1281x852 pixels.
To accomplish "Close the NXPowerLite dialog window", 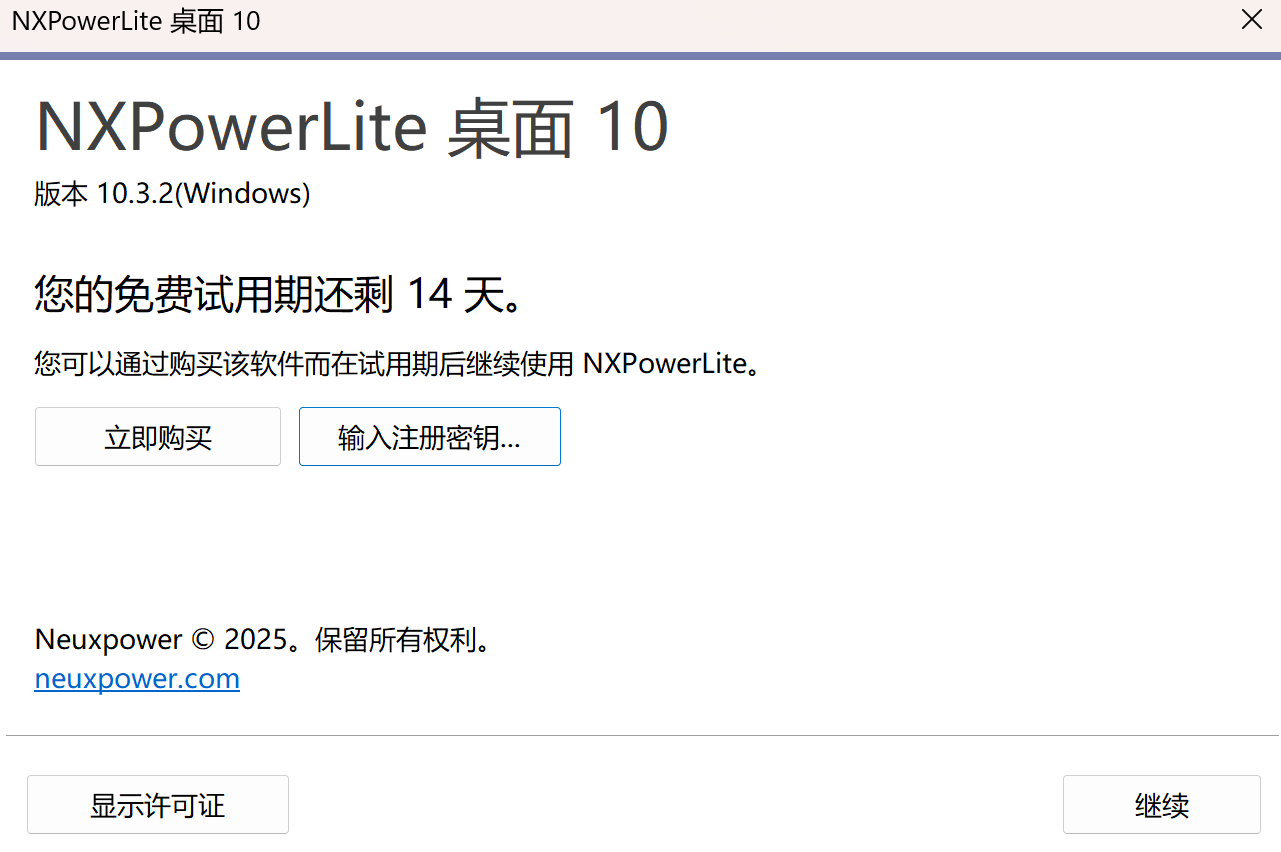I will [x=1251, y=20].
